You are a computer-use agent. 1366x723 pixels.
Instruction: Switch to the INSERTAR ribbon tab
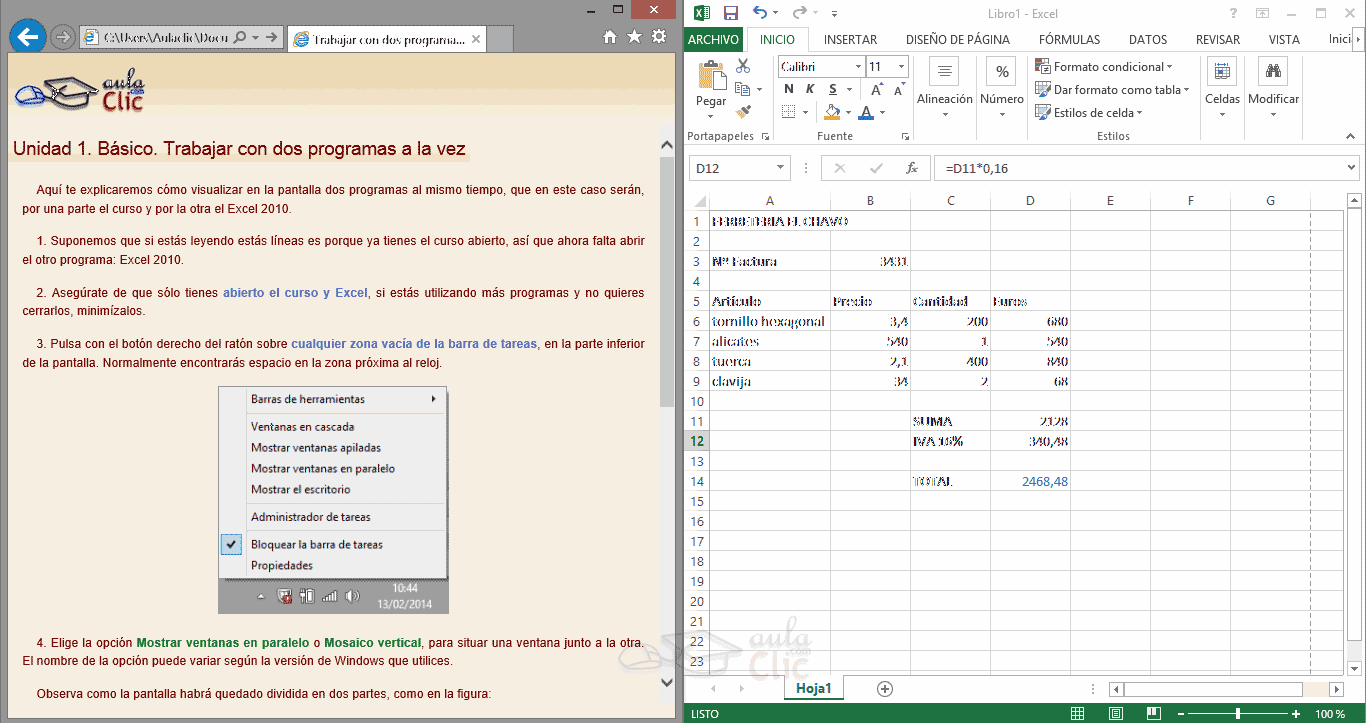coord(850,40)
